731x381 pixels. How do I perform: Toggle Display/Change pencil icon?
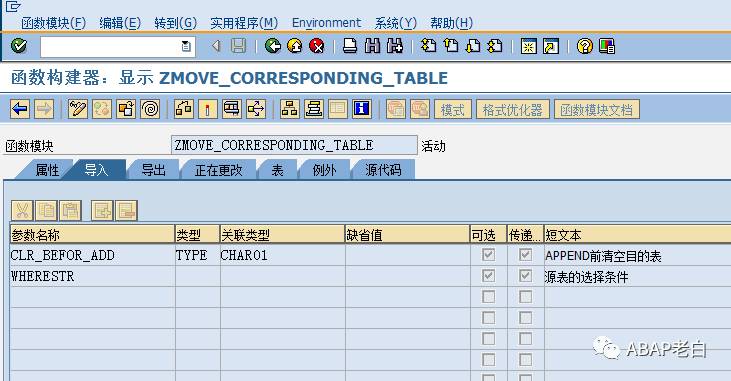pos(77,109)
